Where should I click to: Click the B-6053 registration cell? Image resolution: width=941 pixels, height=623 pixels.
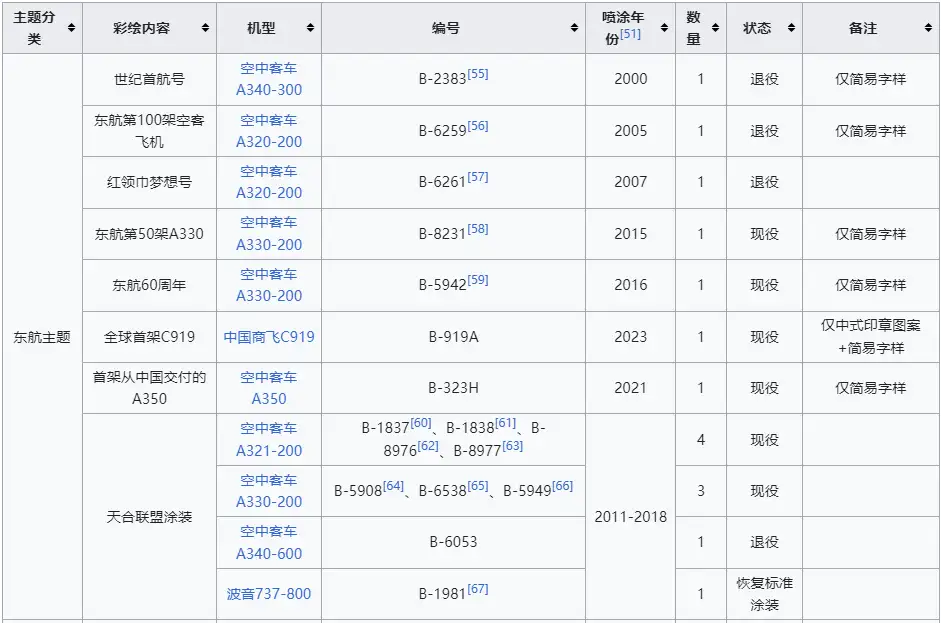coord(453,542)
